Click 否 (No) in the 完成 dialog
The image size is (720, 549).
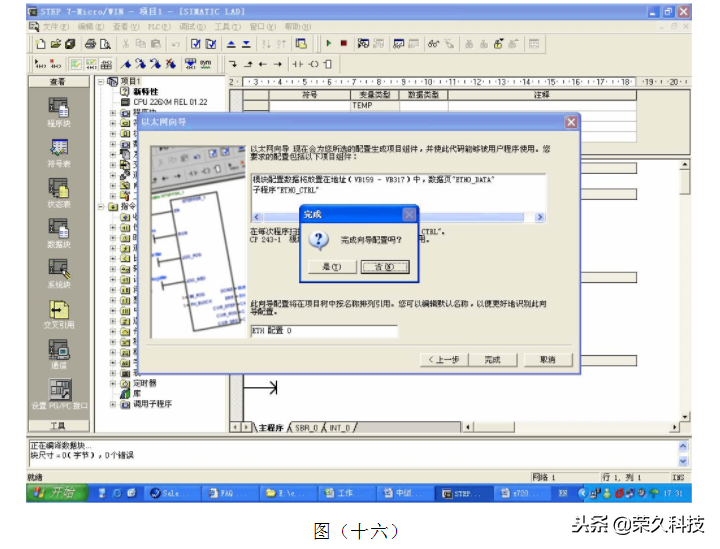tap(384, 267)
